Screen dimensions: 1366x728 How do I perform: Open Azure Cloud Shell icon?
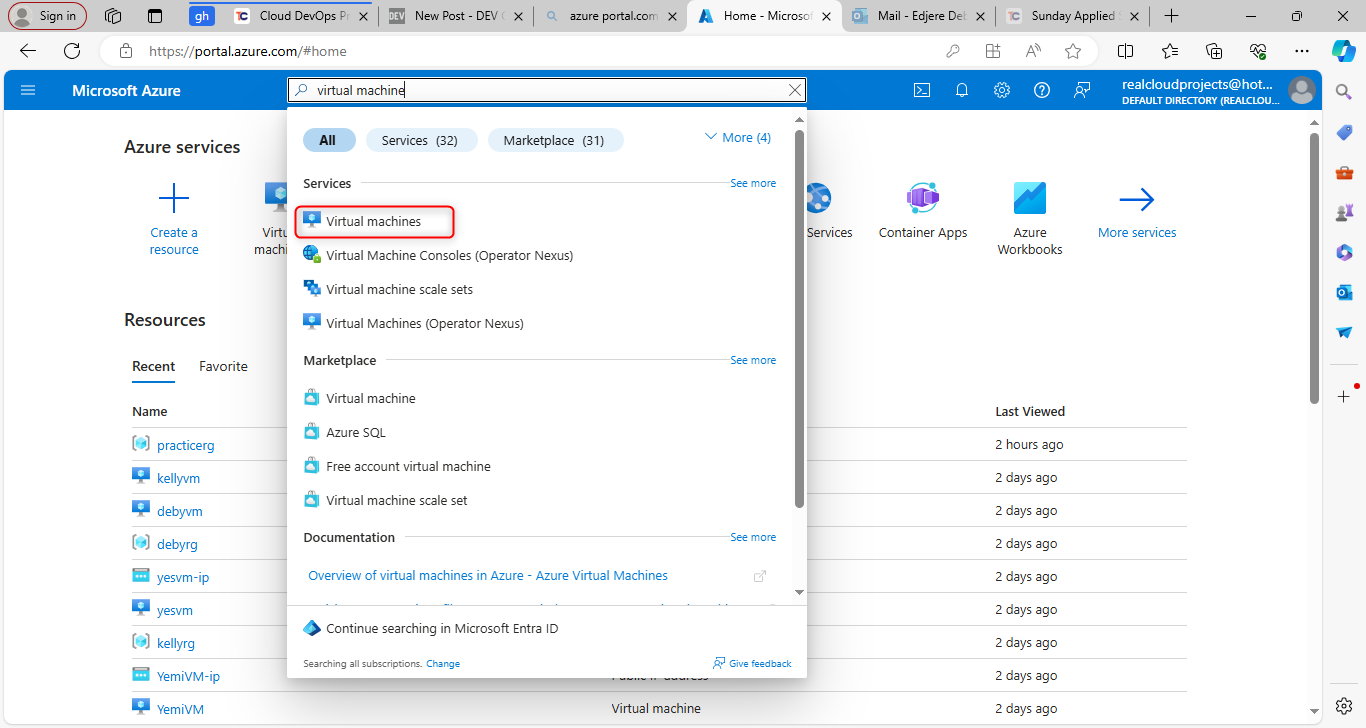click(922, 90)
